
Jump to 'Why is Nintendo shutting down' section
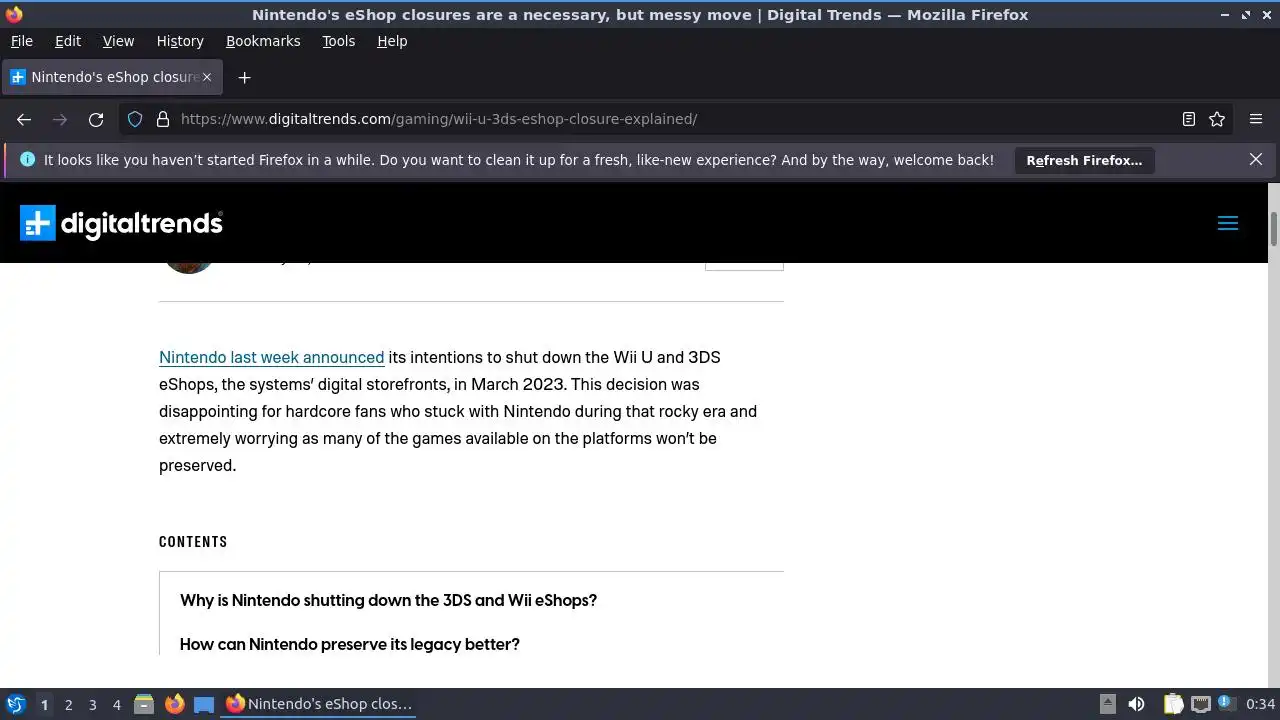[388, 600]
